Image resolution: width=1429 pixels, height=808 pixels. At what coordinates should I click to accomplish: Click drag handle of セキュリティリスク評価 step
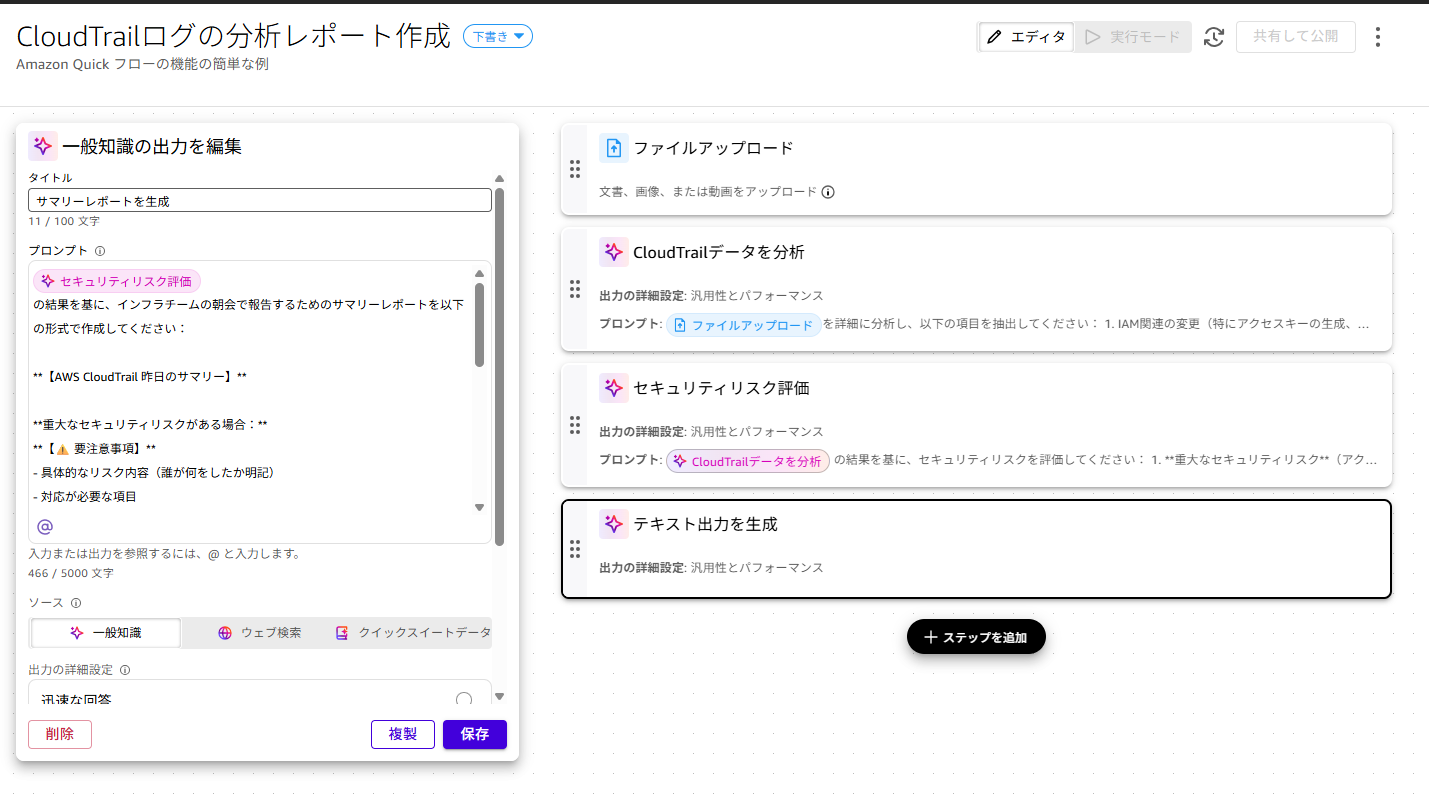(x=575, y=425)
